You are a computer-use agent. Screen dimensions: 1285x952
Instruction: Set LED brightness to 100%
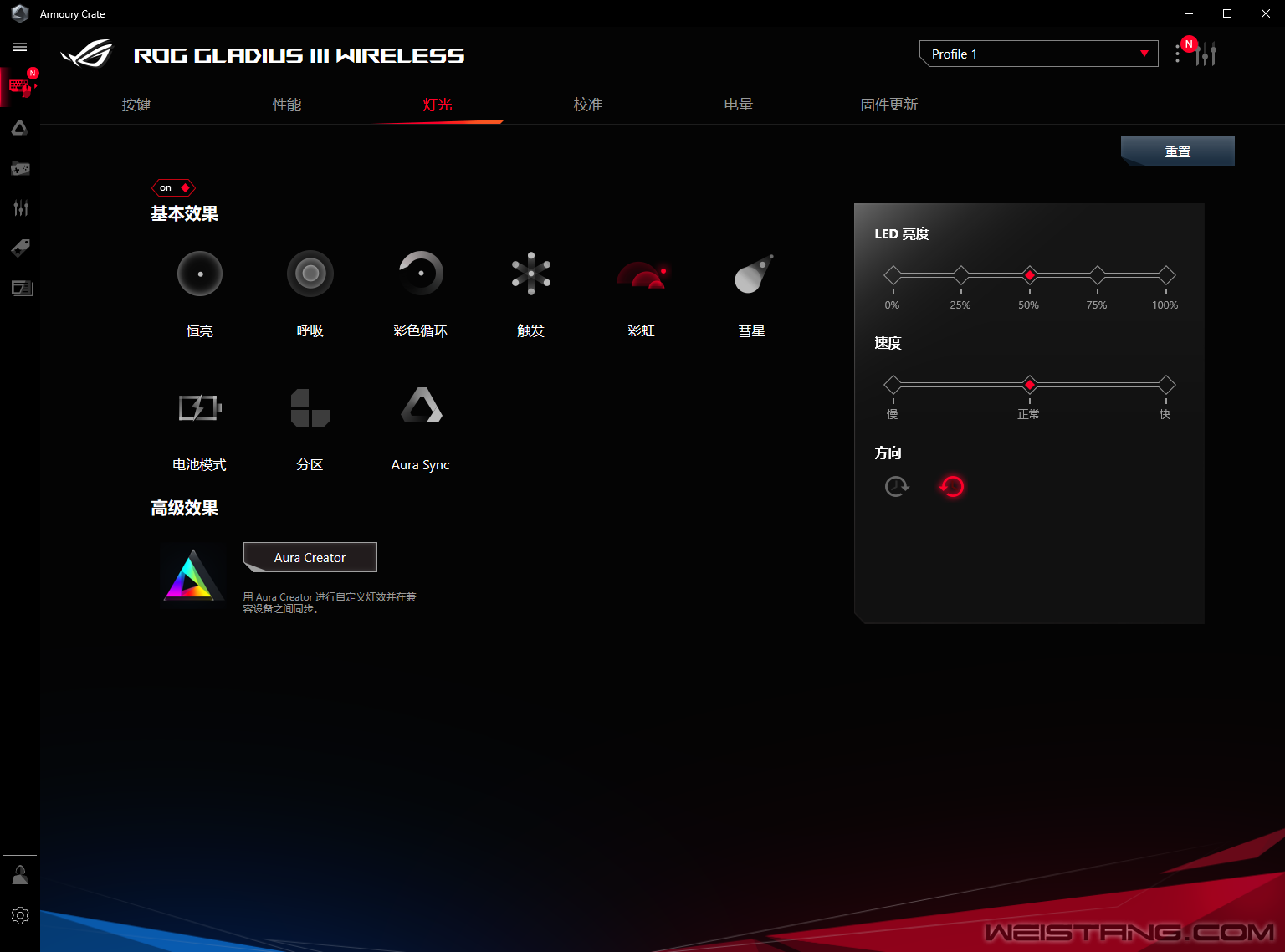[x=1166, y=275]
